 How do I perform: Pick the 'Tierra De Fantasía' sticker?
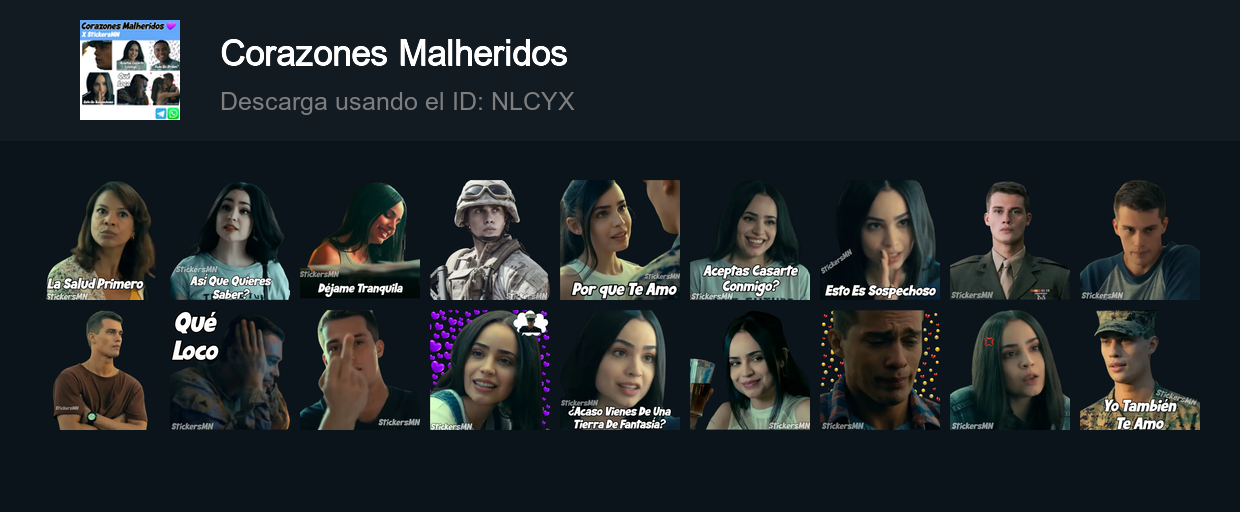[x=620, y=370]
